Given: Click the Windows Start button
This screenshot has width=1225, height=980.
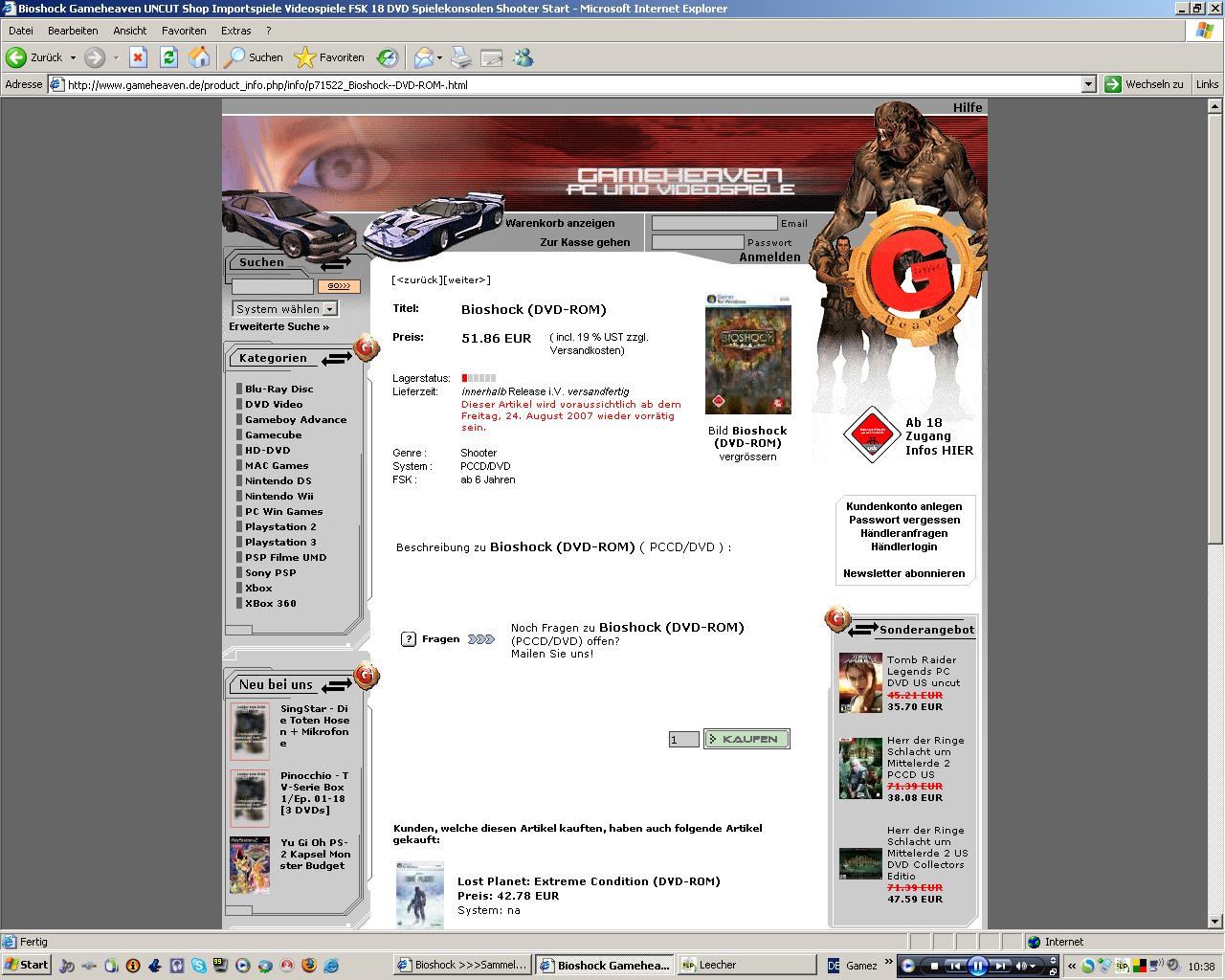Looking at the screenshot, I should [x=26, y=965].
